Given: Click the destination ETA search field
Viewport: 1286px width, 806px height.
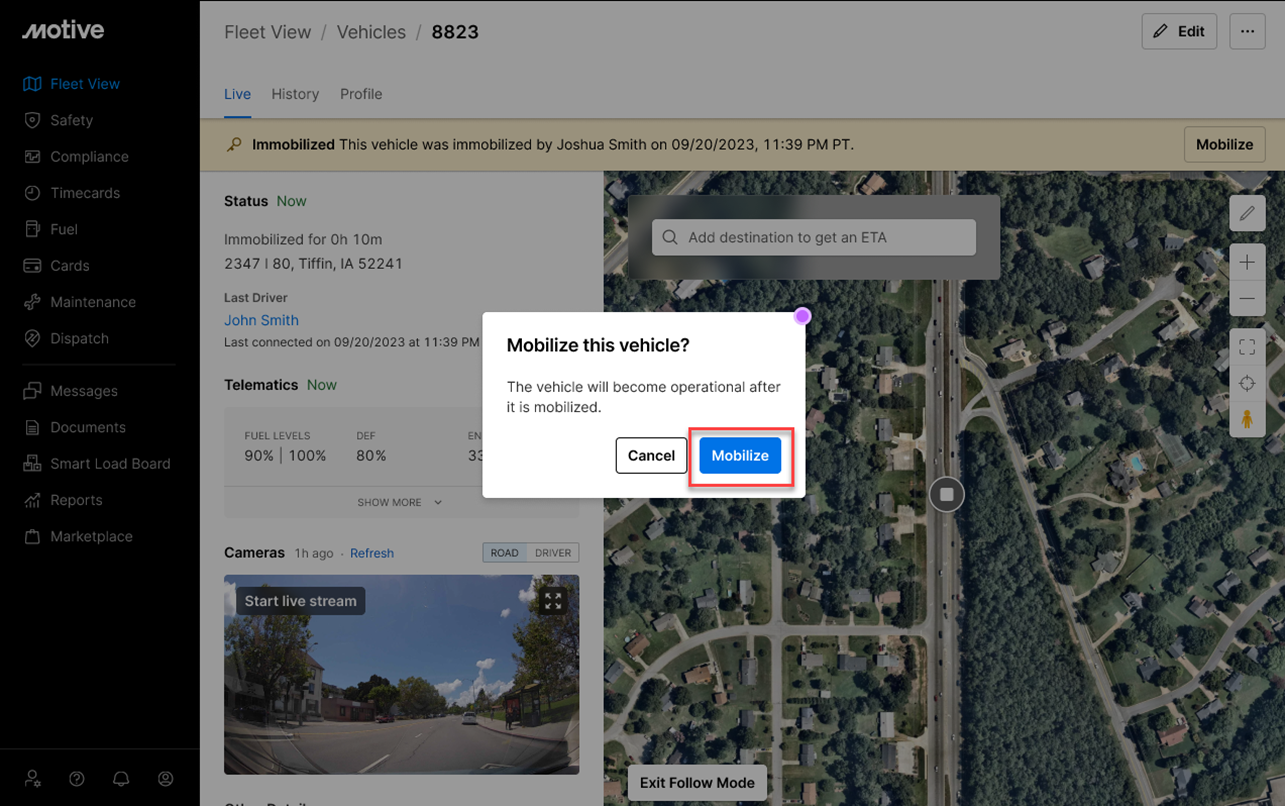Looking at the screenshot, I should [813, 238].
